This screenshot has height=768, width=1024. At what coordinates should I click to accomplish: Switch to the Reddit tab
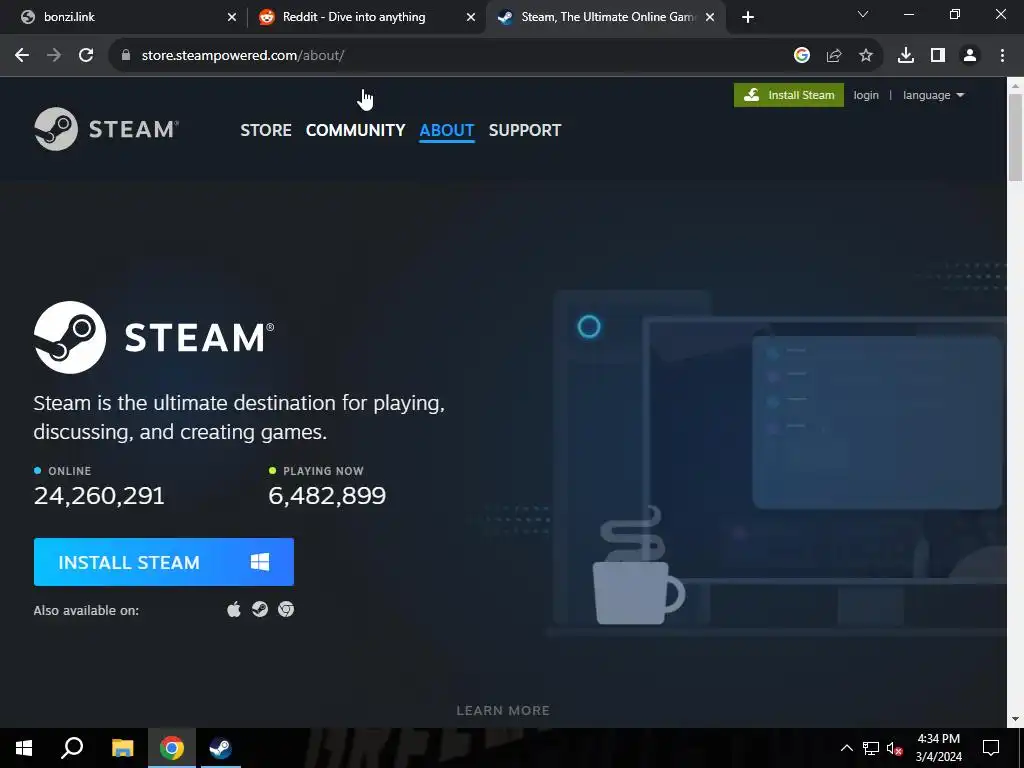click(367, 17)
